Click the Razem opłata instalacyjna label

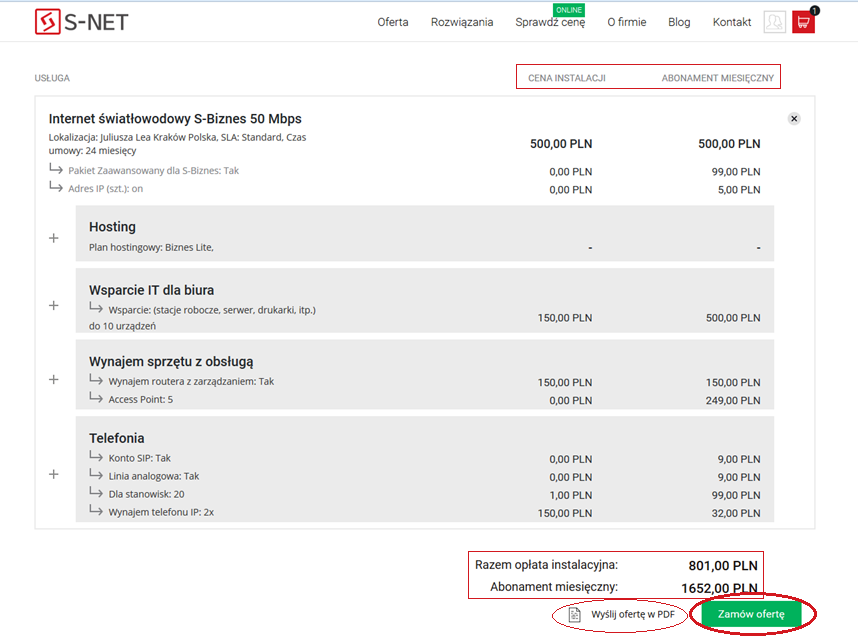tap(546, 565)
